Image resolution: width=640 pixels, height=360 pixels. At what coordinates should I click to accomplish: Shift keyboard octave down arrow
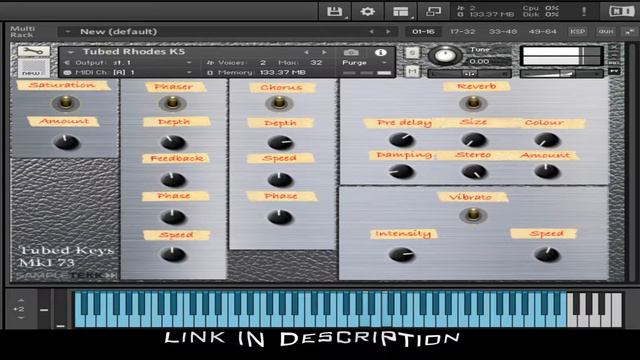21,318
